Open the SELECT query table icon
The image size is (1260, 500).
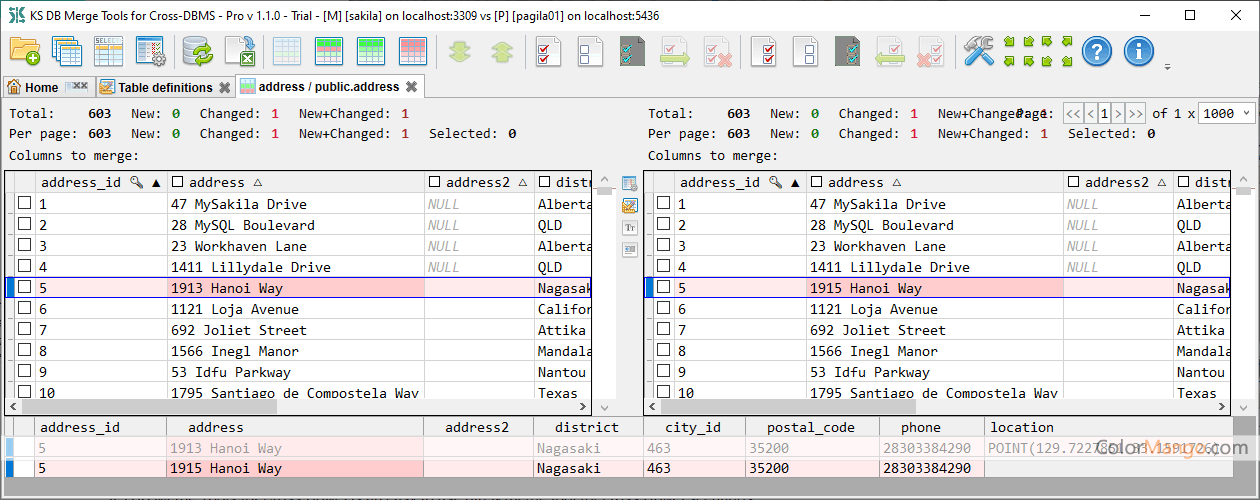tap(108, 51)
